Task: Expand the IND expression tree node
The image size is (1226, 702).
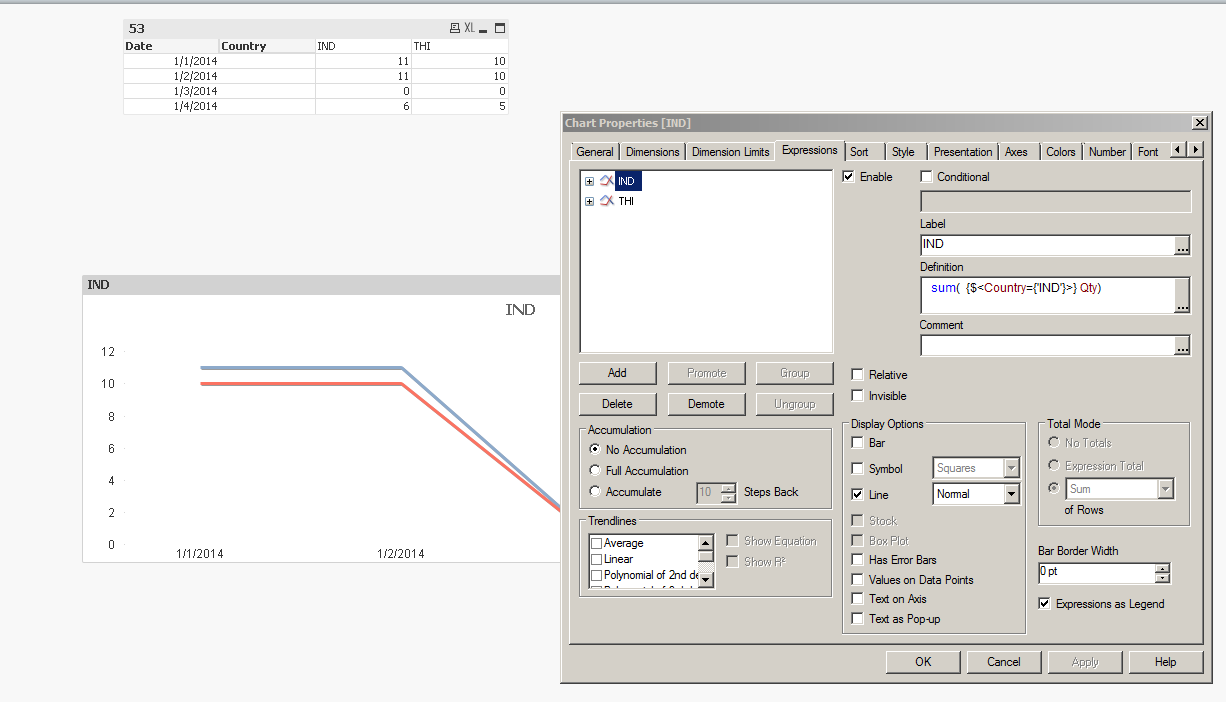Action: point(589,181)
